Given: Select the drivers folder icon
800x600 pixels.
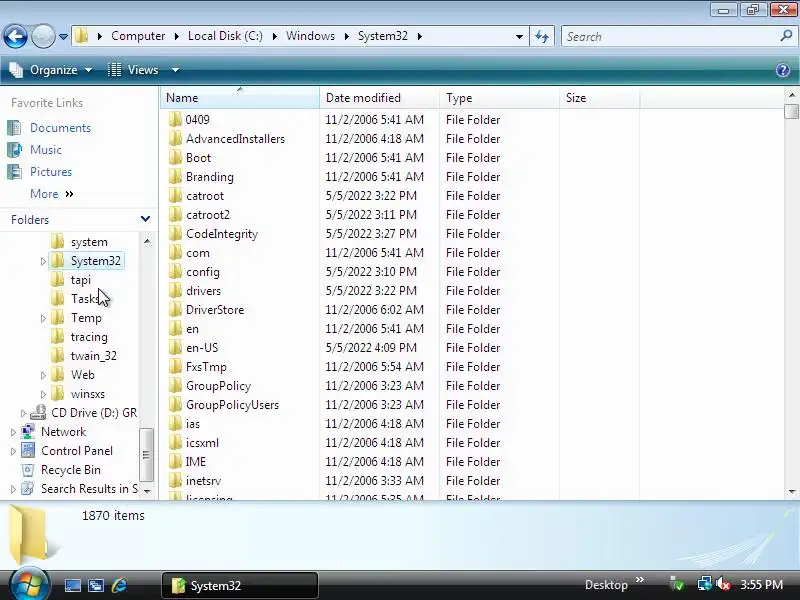Looking at the screenshot, I should (175, 291).
